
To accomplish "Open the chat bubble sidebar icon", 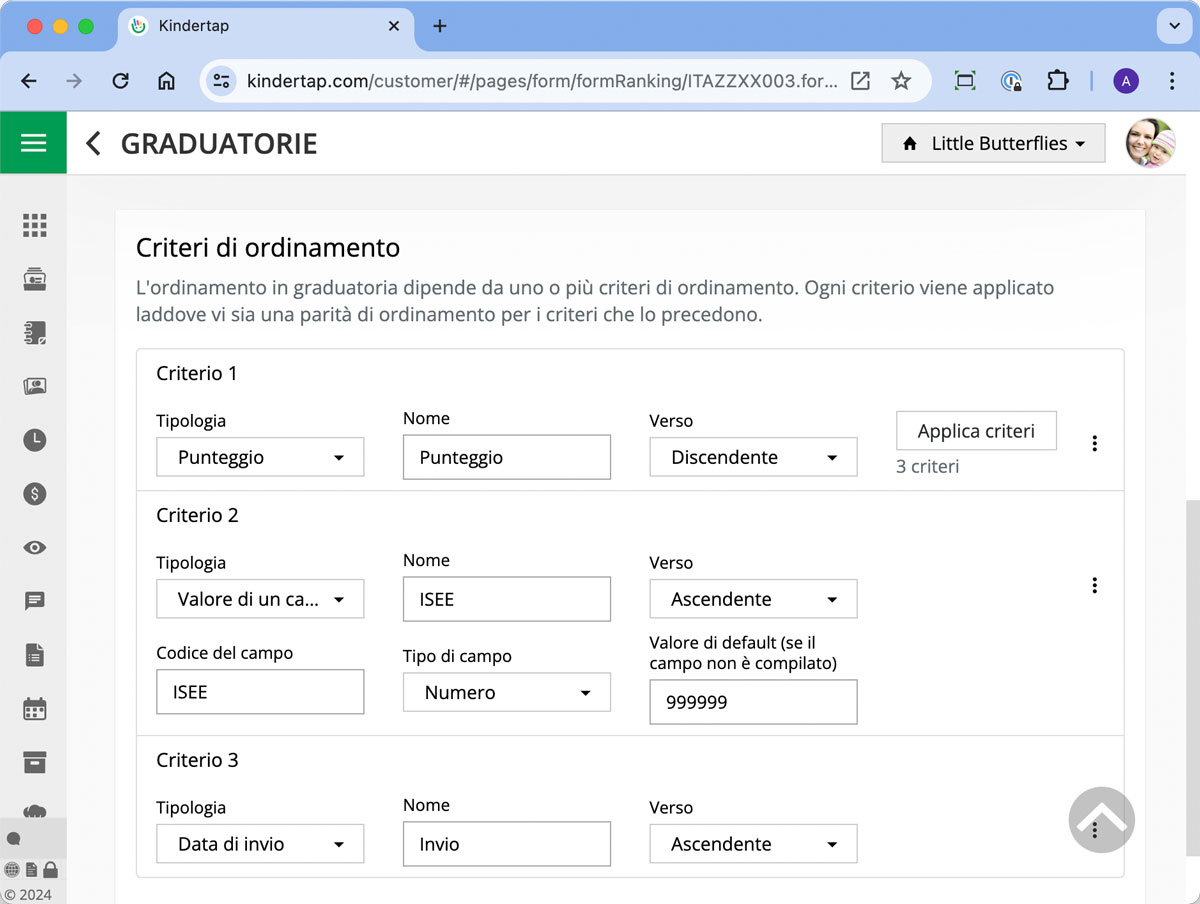I will click(34, 601).
